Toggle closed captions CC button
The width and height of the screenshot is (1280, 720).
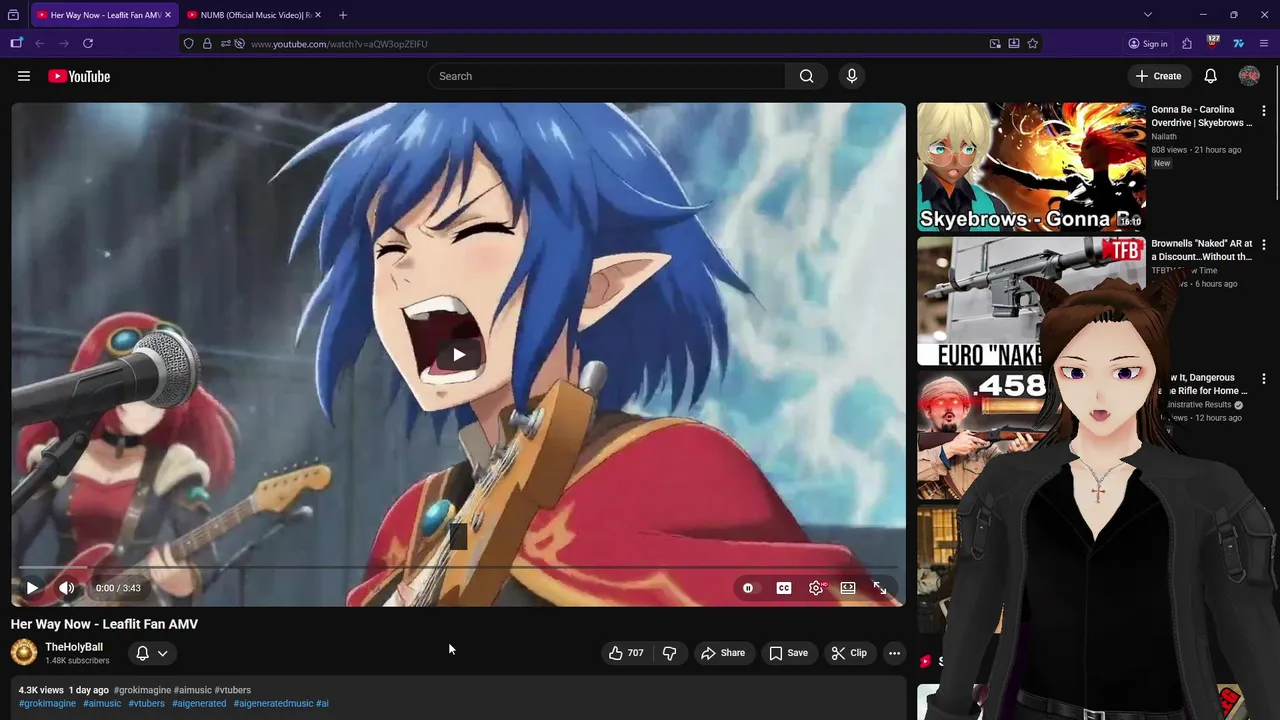784,588
